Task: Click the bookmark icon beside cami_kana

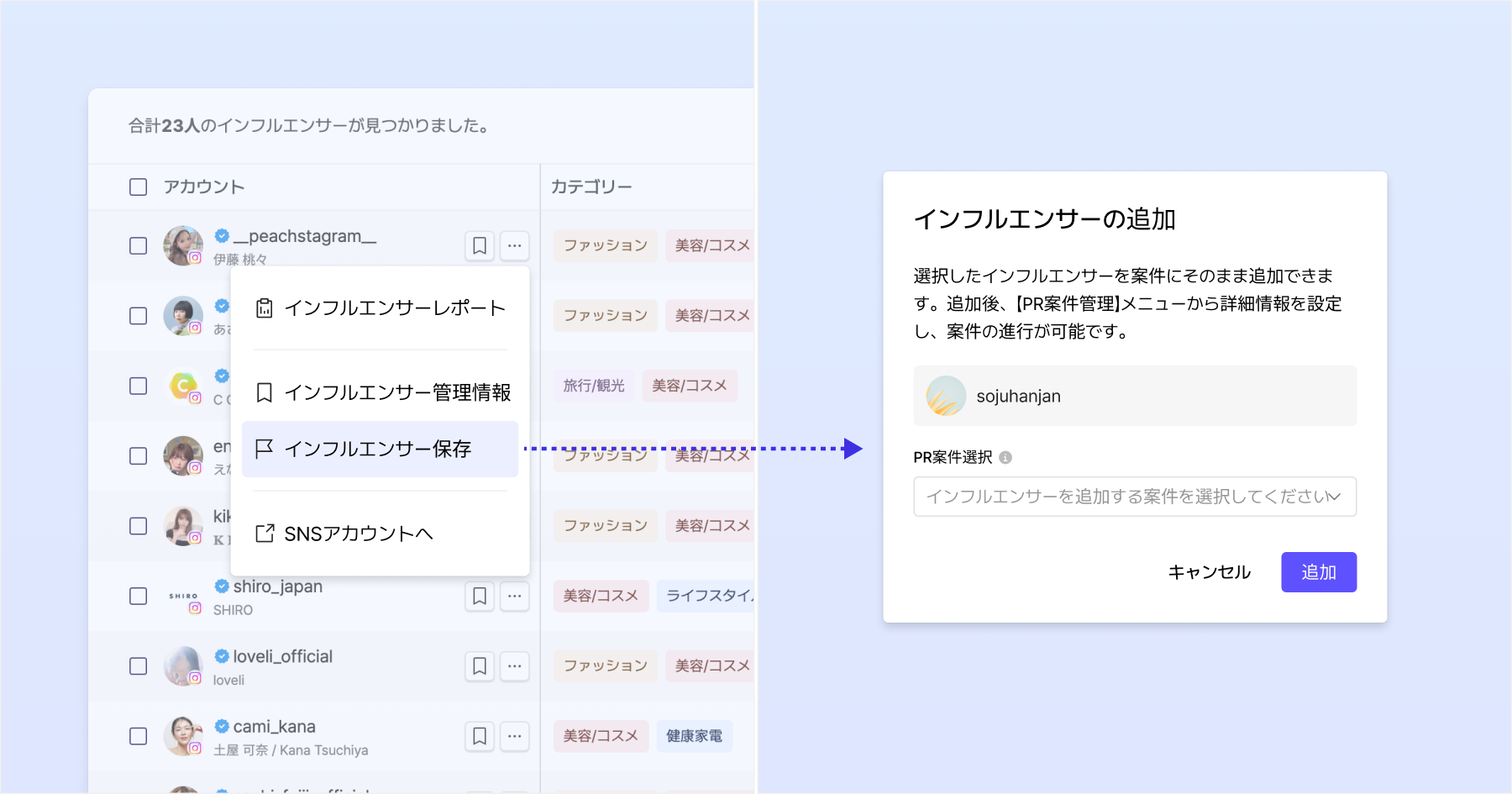Action: 479,736
